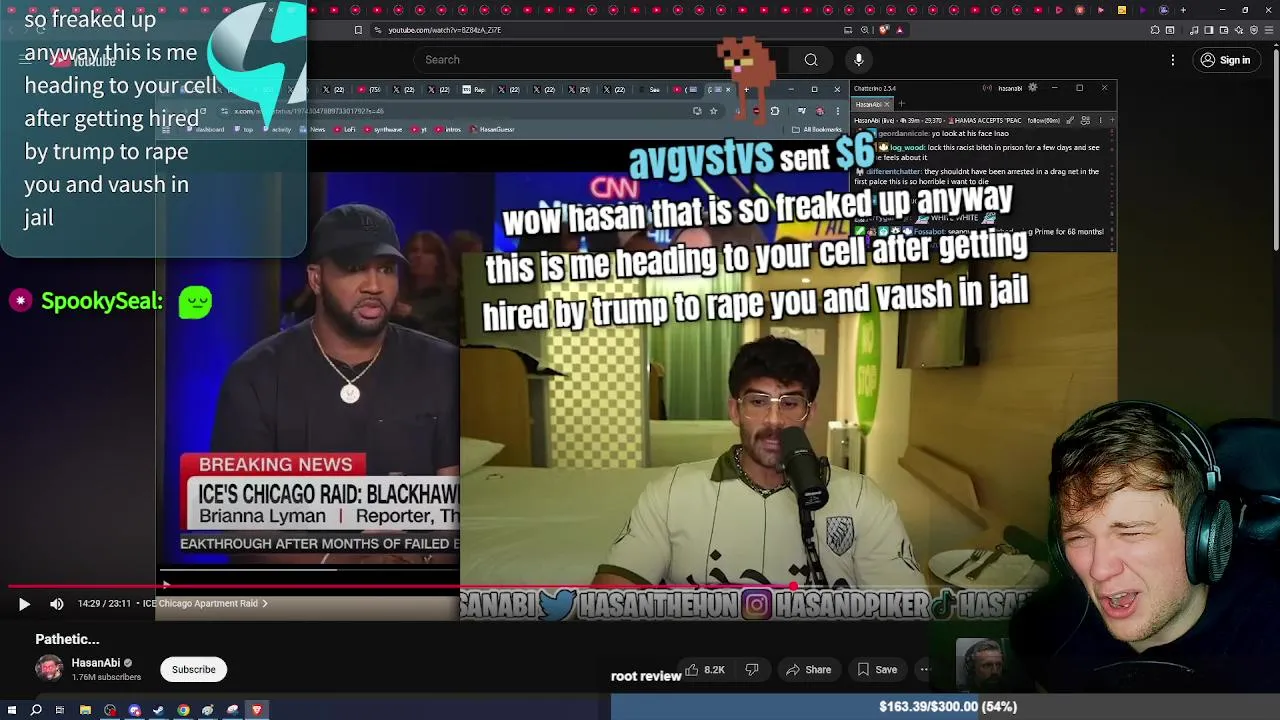Image resolution: width=1280 pixels, height=720 pixels.
Task: Open the synthwave bookmark
Action: [383, 129]
